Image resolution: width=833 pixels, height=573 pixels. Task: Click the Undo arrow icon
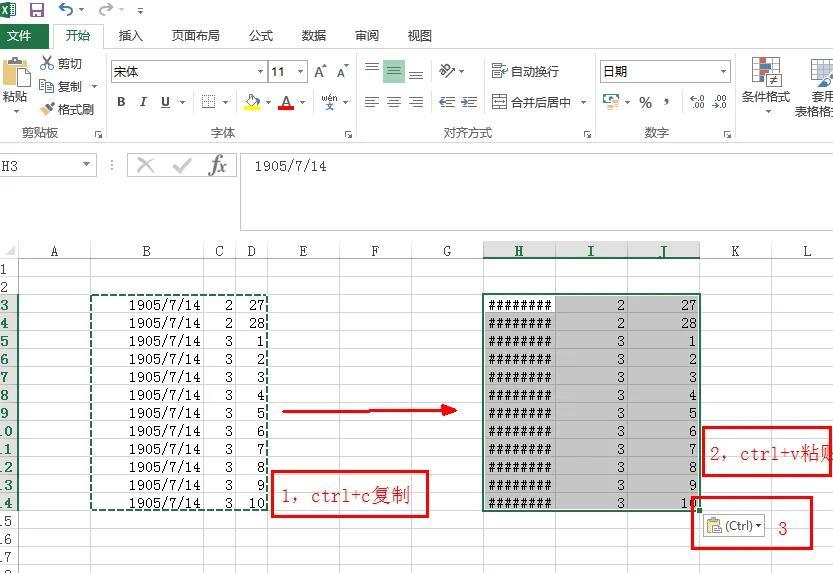pyautogui.click(x=65, y=9)
